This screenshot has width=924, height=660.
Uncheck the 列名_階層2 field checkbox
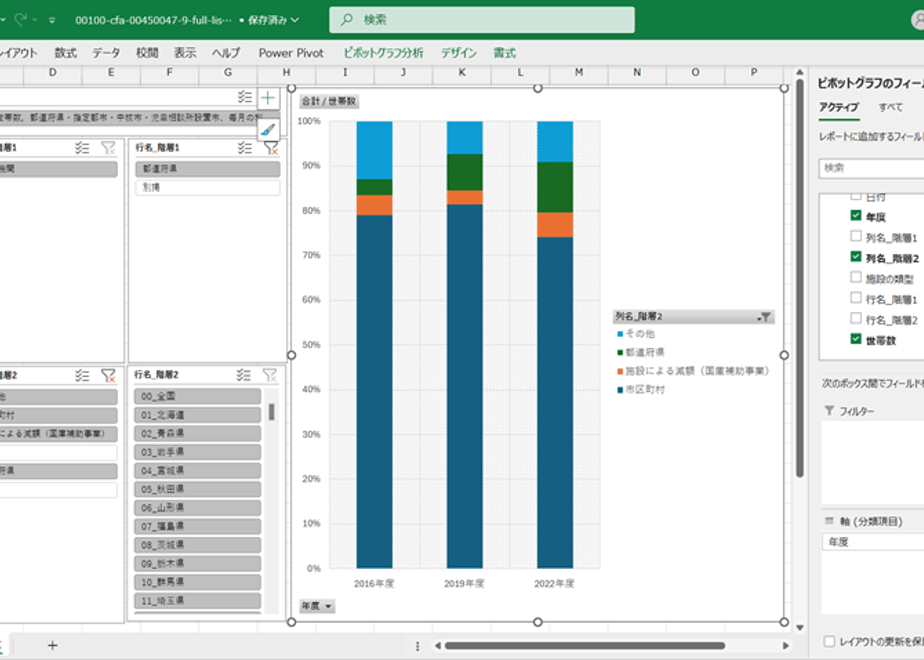tap(856, 257)
